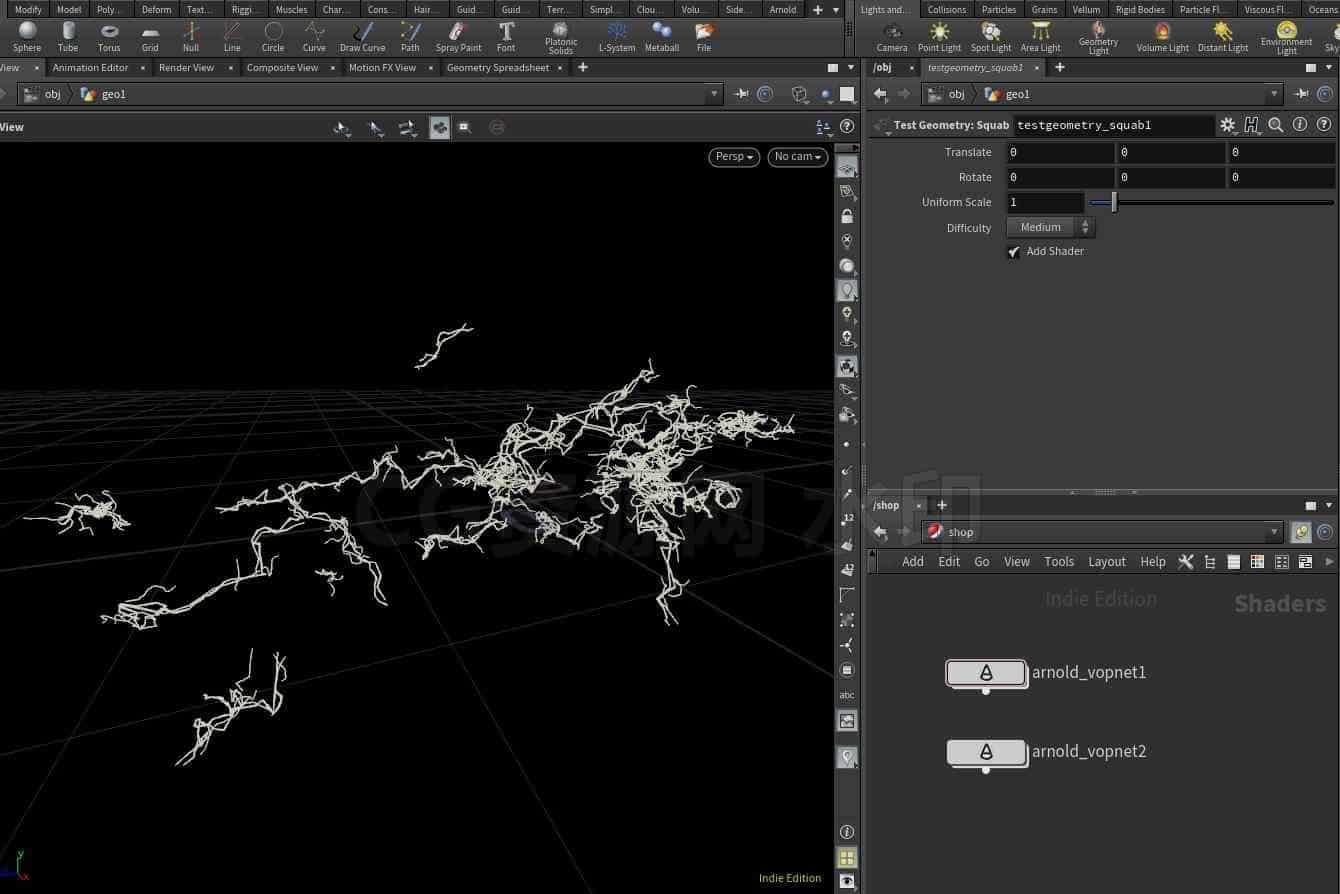Select the arnold_vopnet1 node
The image size is (1340, 894).
(x=986, y=673)
